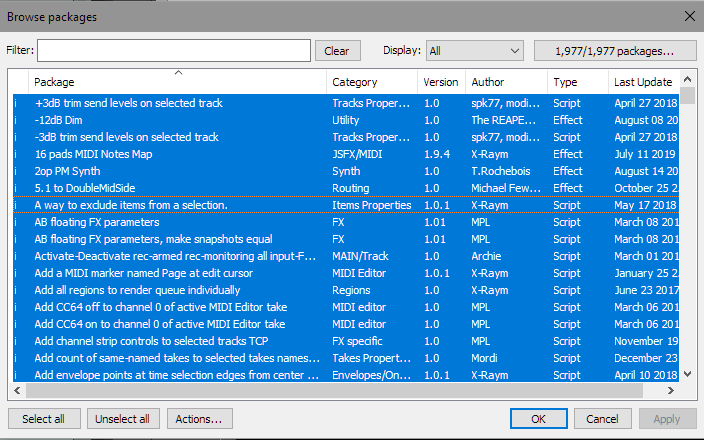Viewport: 704px width, 440px height.
Task: Focus the Filter text field
Action: pyautogui.click(x=174, y=50)
